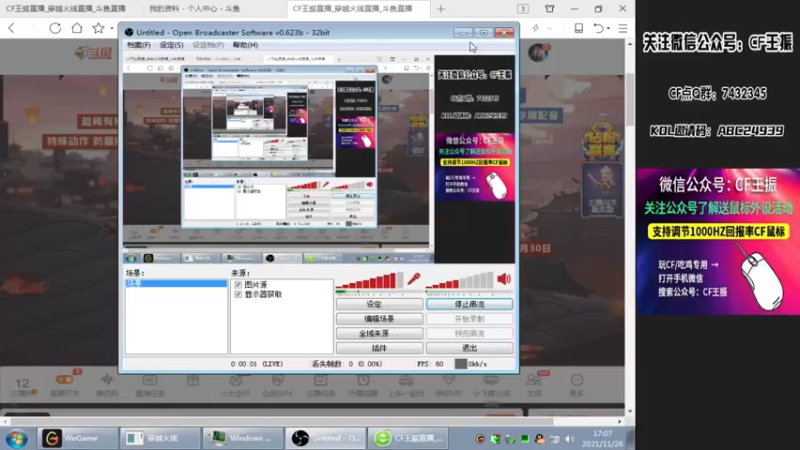Open the user avatar on Douyu page
The image size is (800, 450).
point(539,52)
